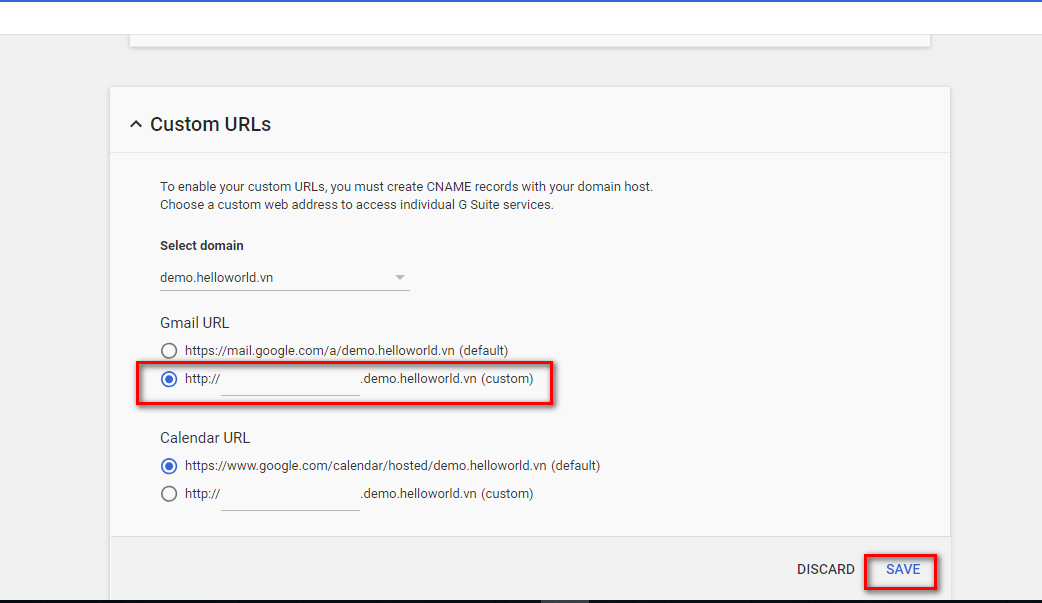
Task: Choose the custom Calendar URL radio button
Action: coord(169,494)
